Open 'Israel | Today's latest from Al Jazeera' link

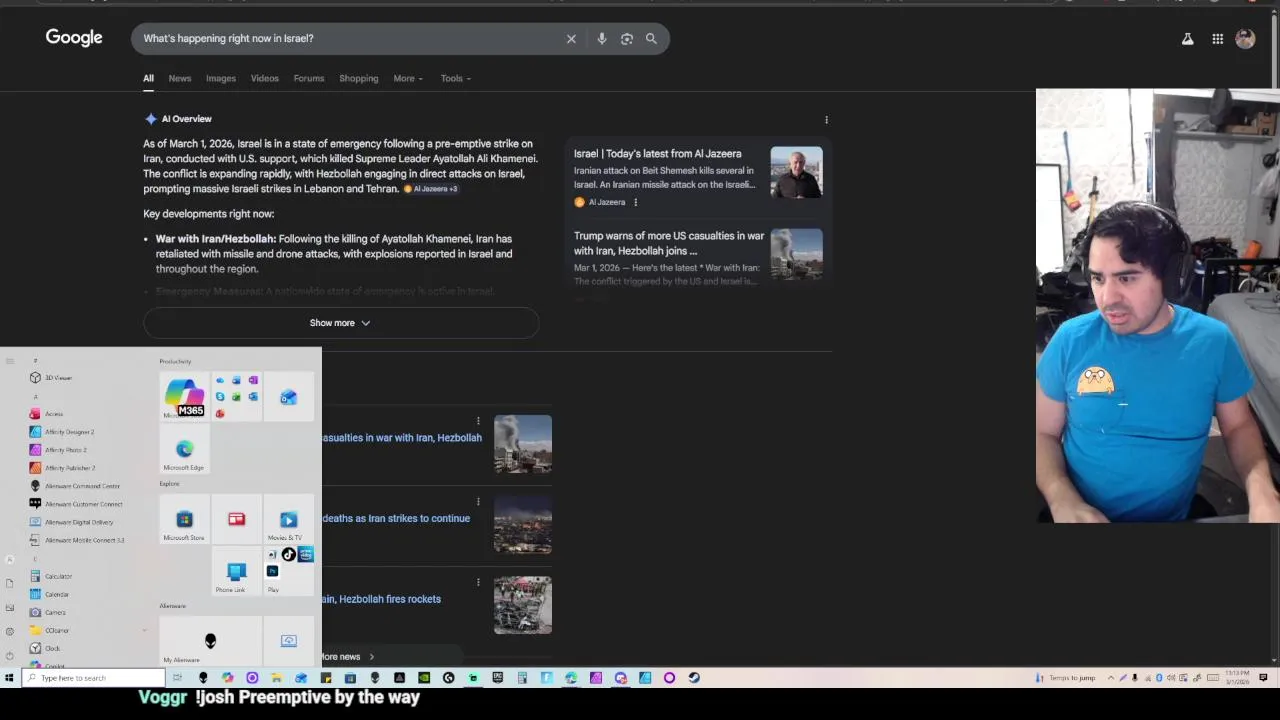[658, 154]
